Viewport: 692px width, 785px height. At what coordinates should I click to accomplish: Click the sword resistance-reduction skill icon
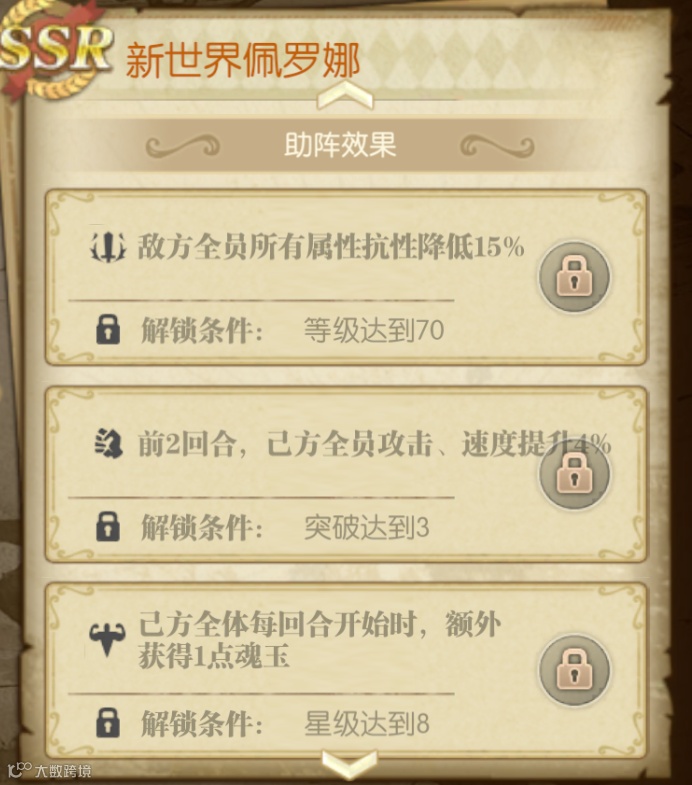(x=108, y=248)
